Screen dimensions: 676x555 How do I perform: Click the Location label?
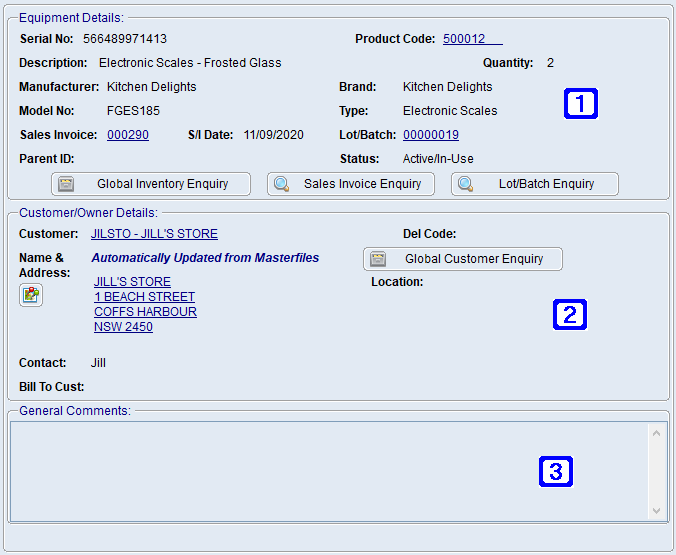(x=397, y=282)
